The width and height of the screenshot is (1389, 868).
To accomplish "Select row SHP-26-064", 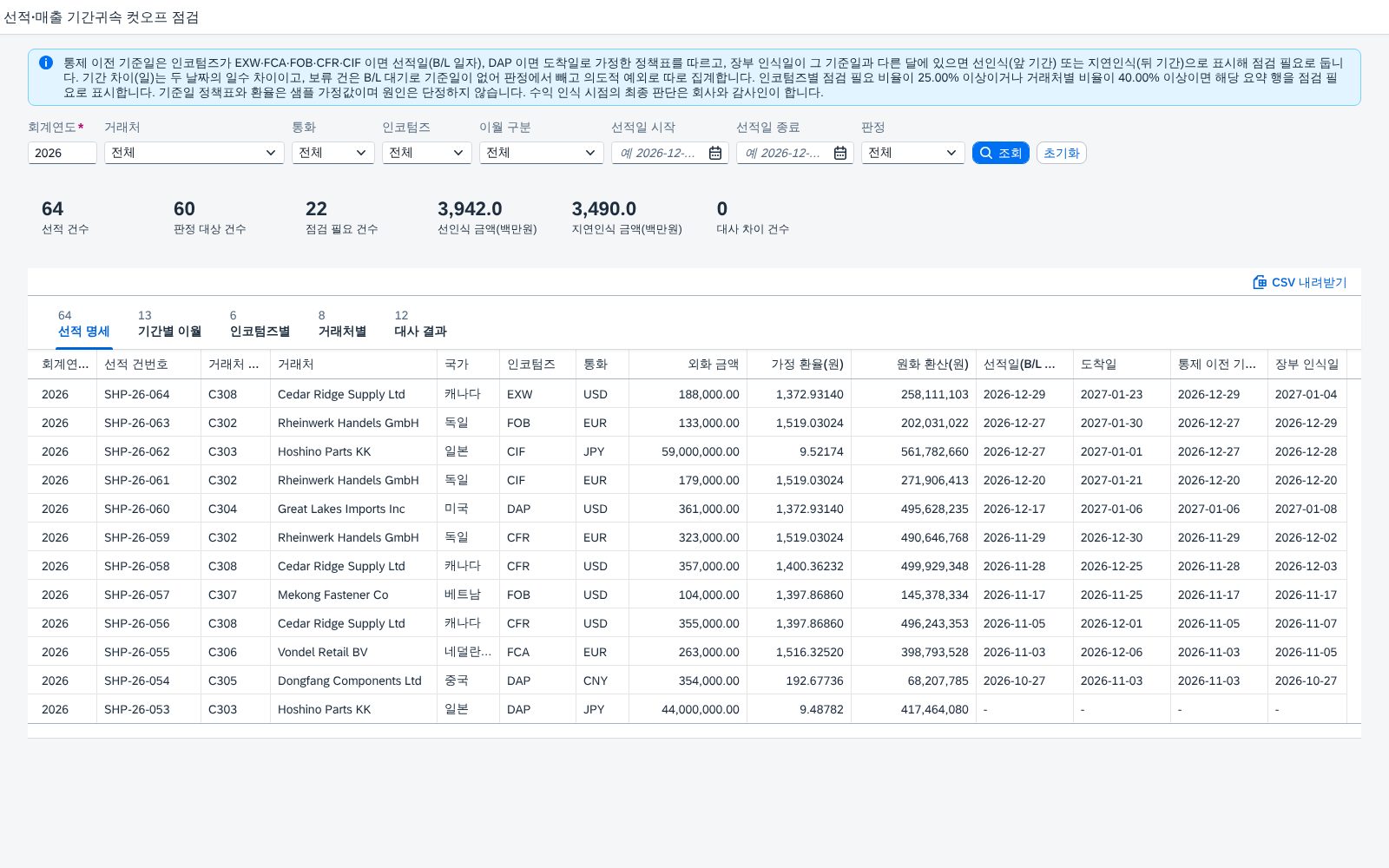I will point(694,394).
